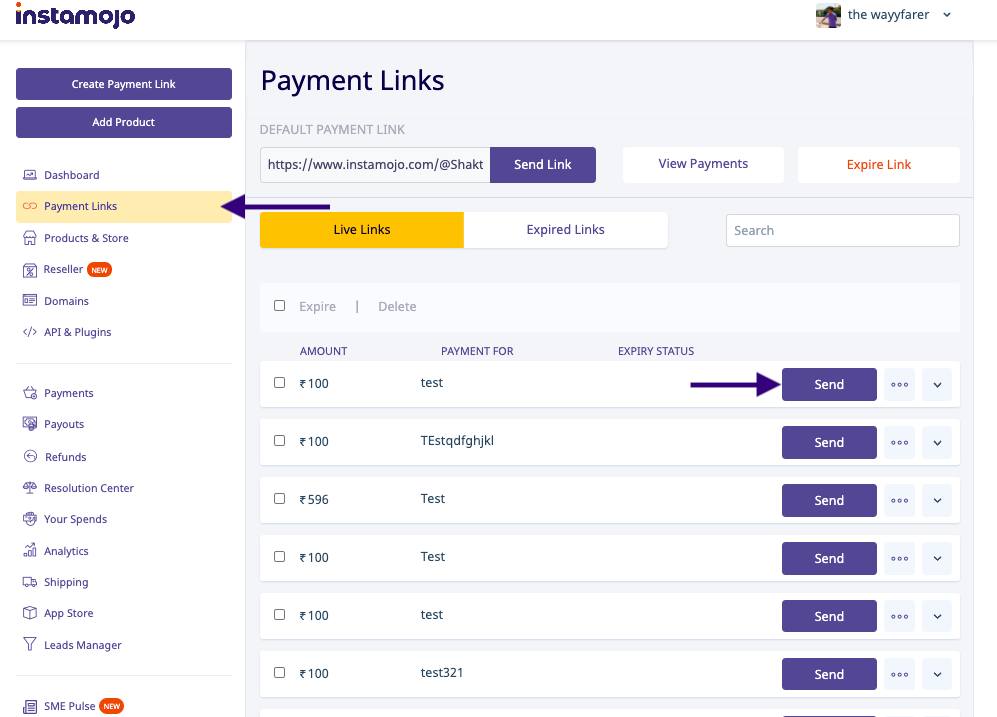The height and width of the screenshot is (717, 997).
Task: Send the TEstqdfghjkl payment link
Action: pyautogui.click(x=829, y=442)
